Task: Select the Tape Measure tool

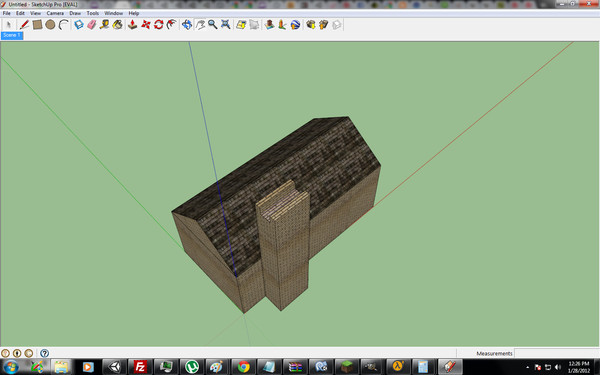Action: (x=104, y=25)
